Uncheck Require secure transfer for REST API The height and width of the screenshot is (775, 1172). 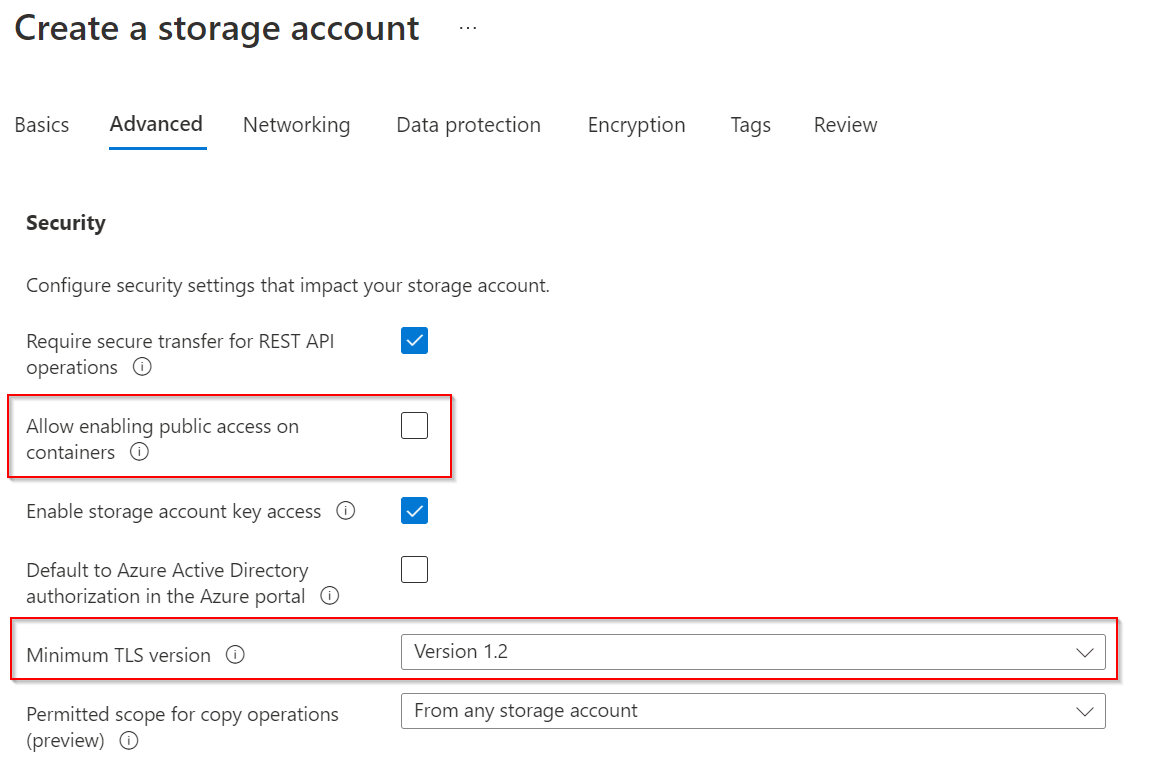[x=414, y=341]
